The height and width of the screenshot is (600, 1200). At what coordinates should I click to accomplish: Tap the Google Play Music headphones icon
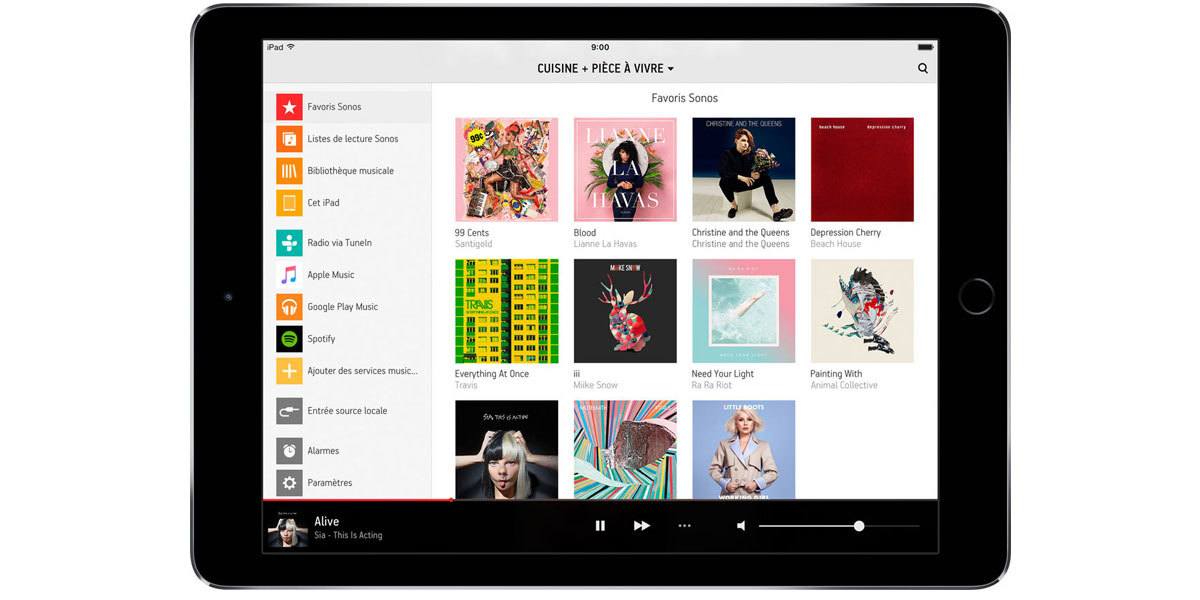289,307
